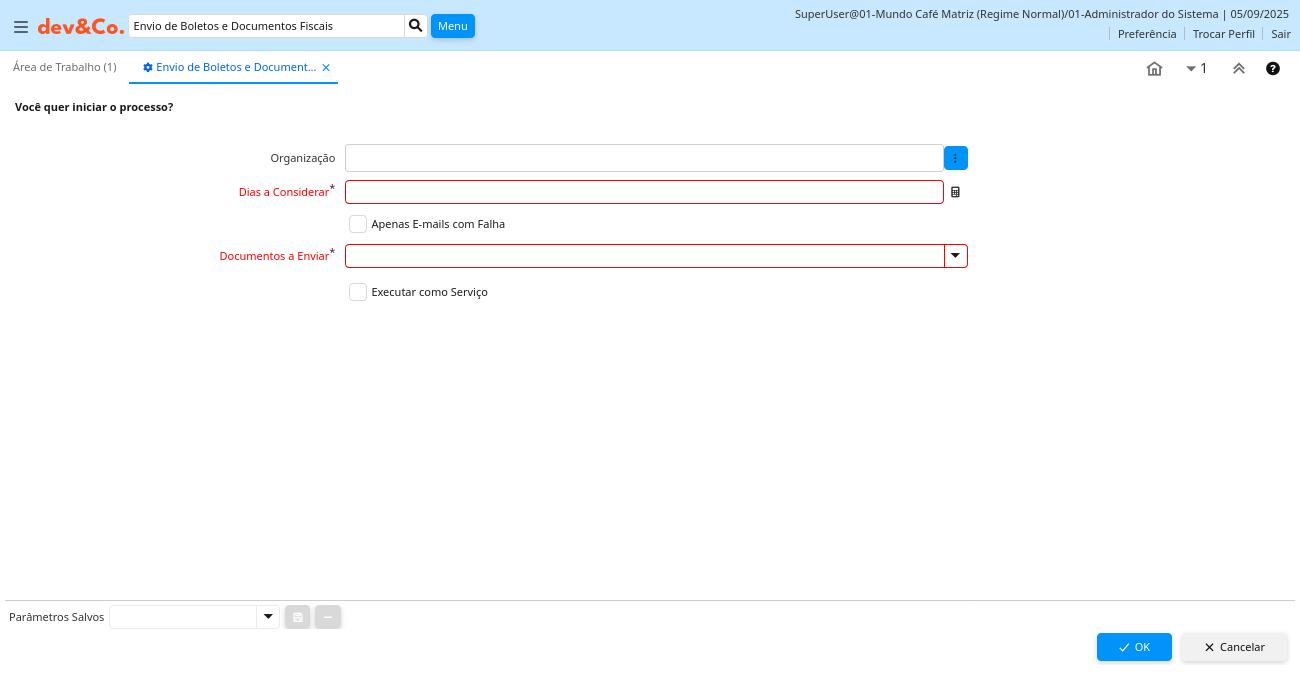
Task: Open the hamburger menu icon
Action: [20, 27]
